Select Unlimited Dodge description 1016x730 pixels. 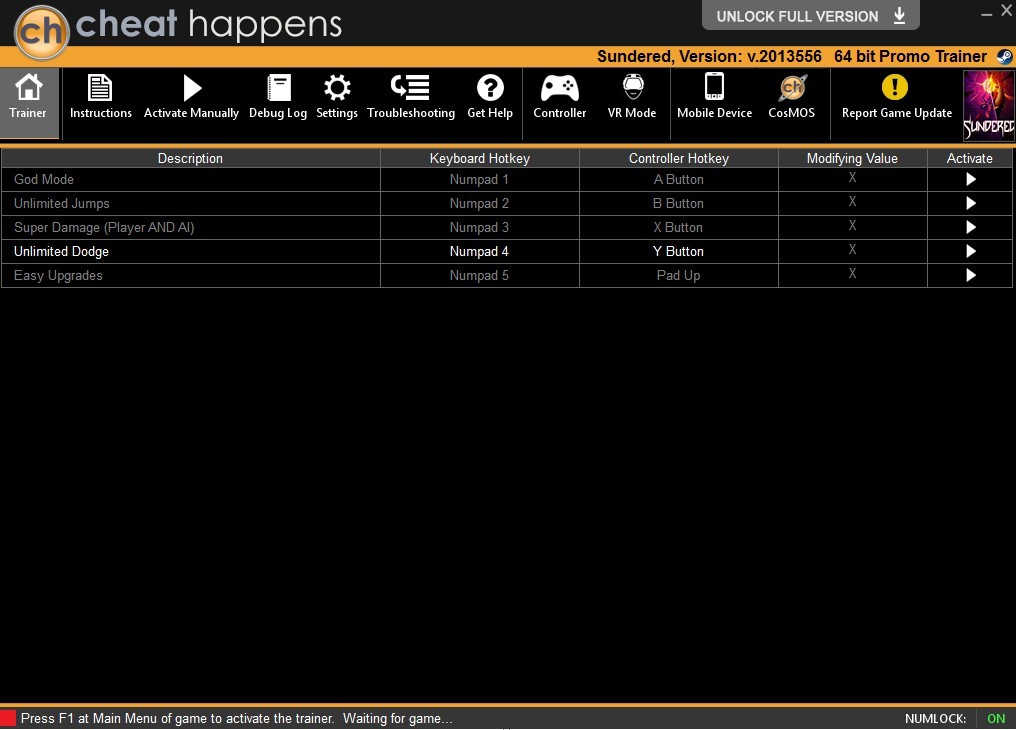tap(62, 251)
